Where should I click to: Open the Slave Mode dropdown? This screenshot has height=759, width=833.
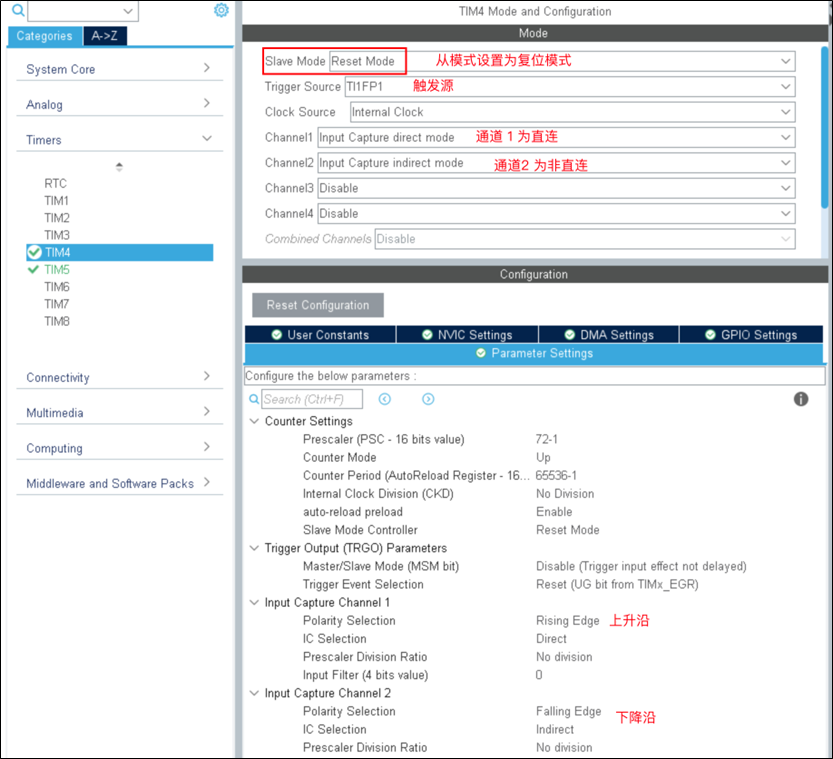pyautogui.click(x=786, y=61)
